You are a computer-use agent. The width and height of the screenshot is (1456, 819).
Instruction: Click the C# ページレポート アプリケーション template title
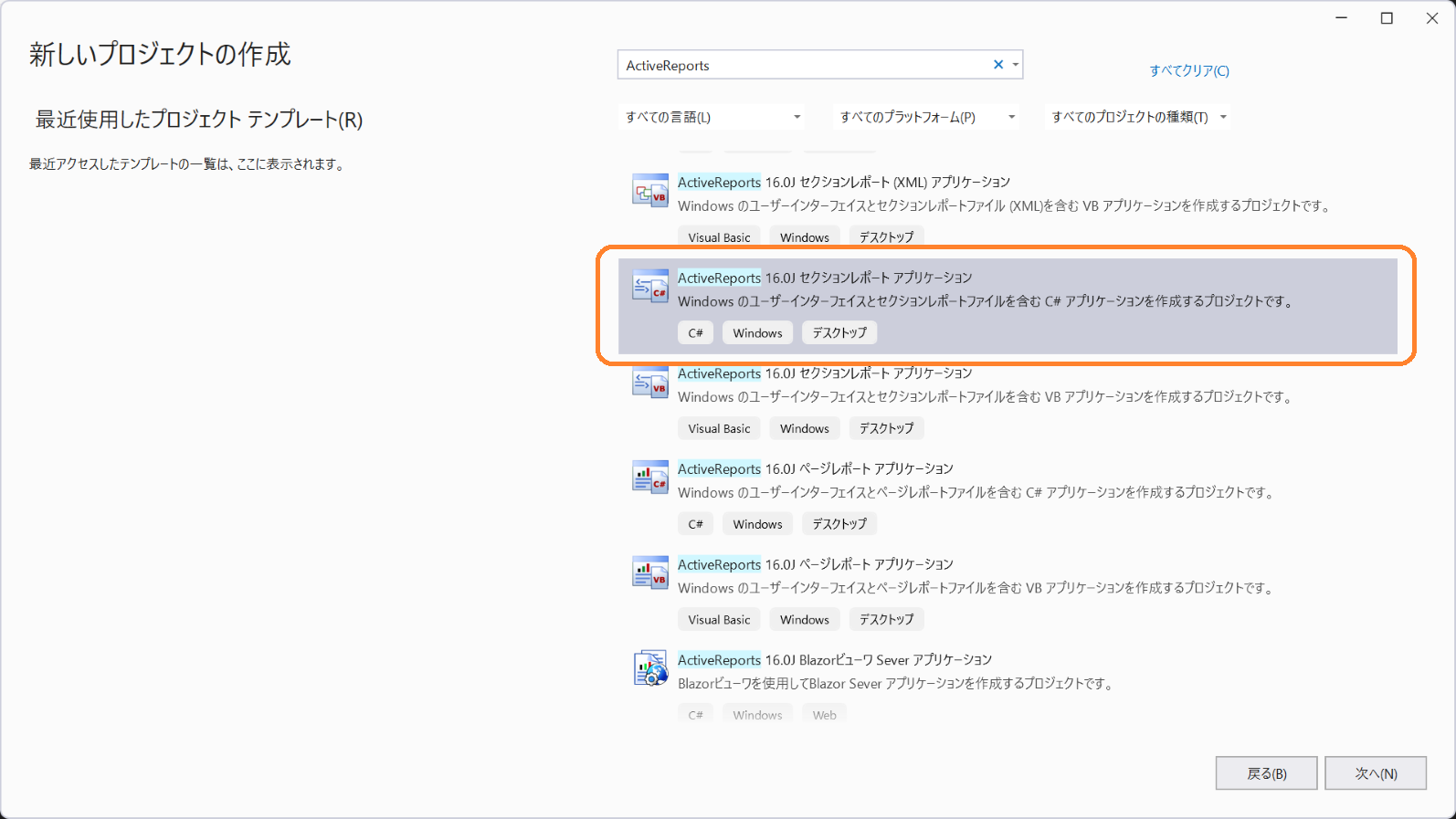[816, 469]
